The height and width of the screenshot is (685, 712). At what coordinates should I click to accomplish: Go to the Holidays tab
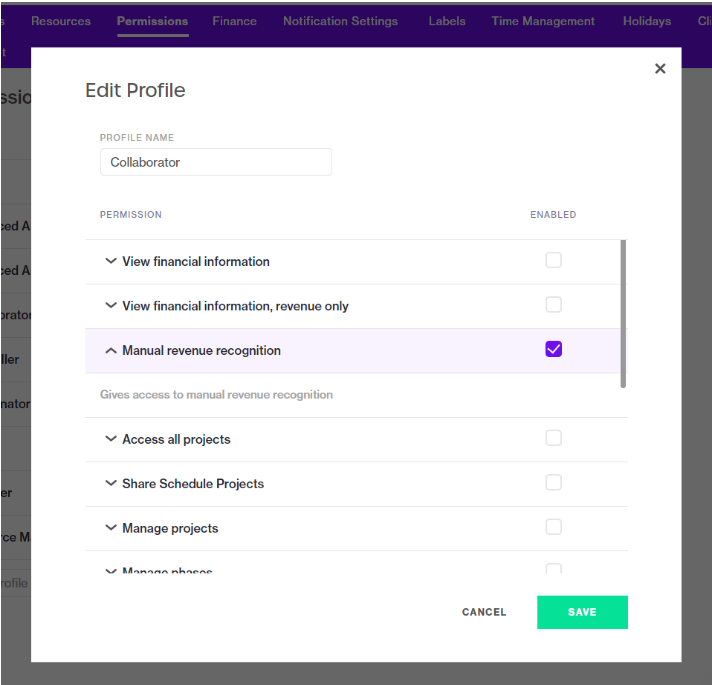pyautogui.click(x=647, y=21)
